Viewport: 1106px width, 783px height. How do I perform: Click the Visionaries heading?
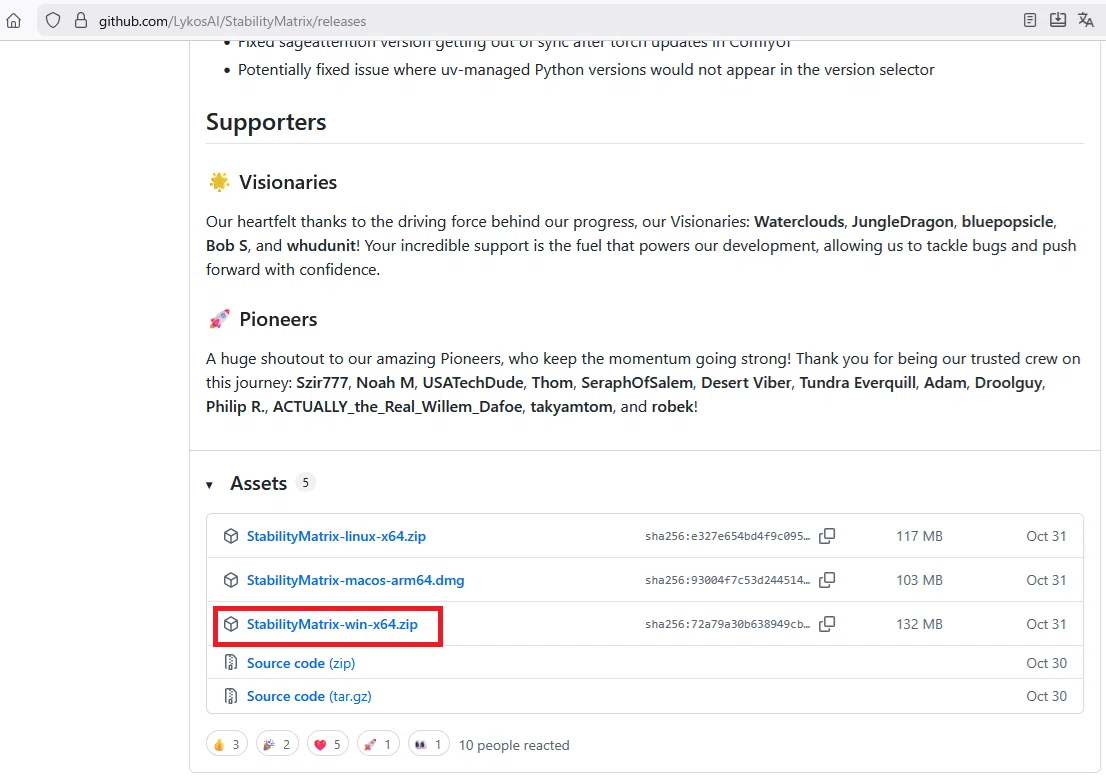[288, 182]
